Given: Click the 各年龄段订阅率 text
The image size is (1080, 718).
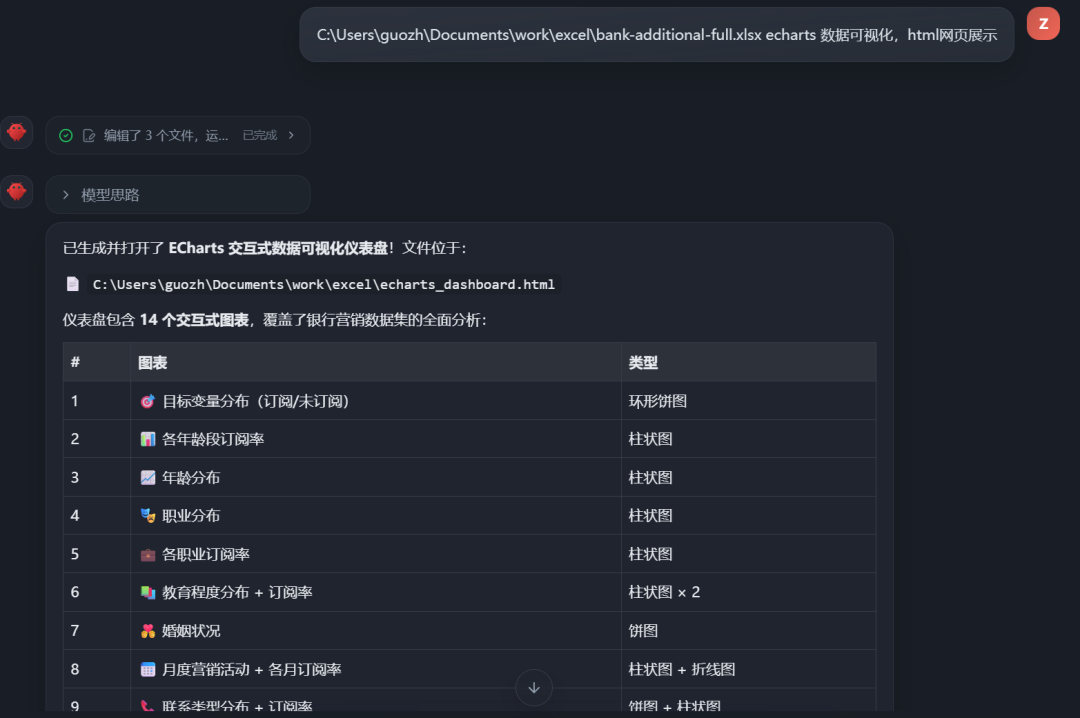Looking at the screenshot, I should (x=213, y=439).
